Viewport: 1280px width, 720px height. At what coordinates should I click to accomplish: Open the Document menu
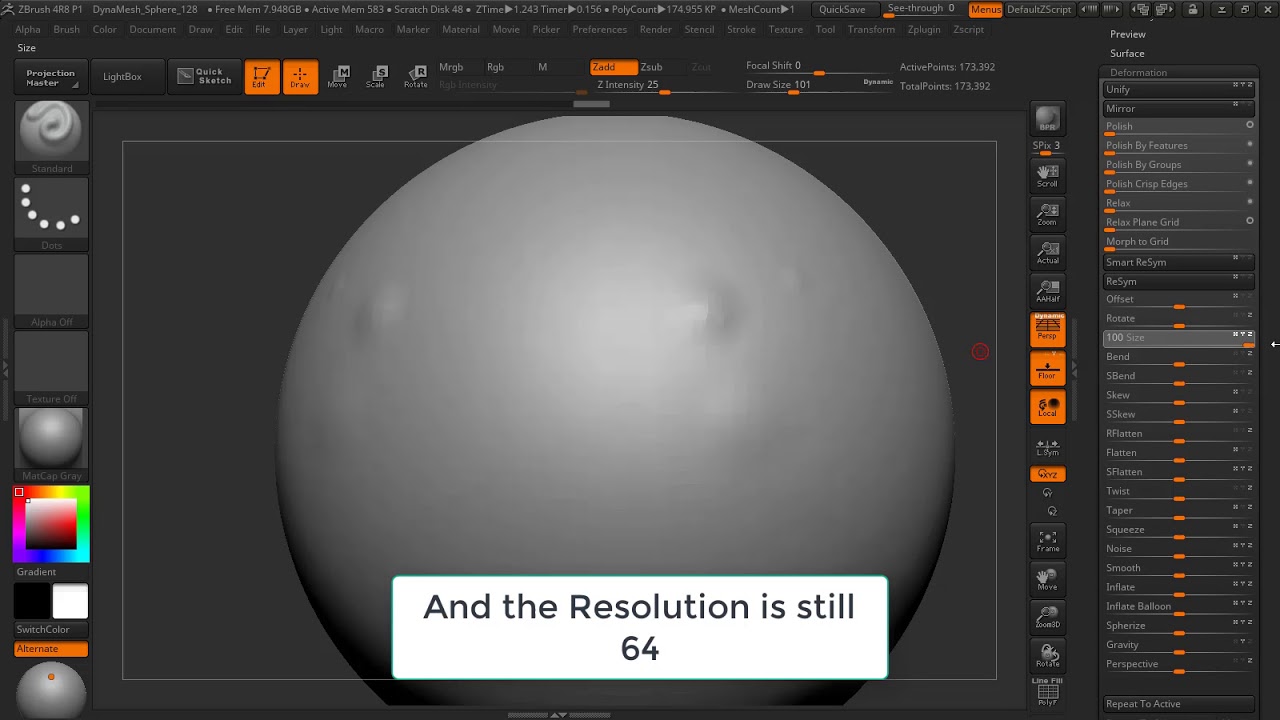[x=152, y=29]
